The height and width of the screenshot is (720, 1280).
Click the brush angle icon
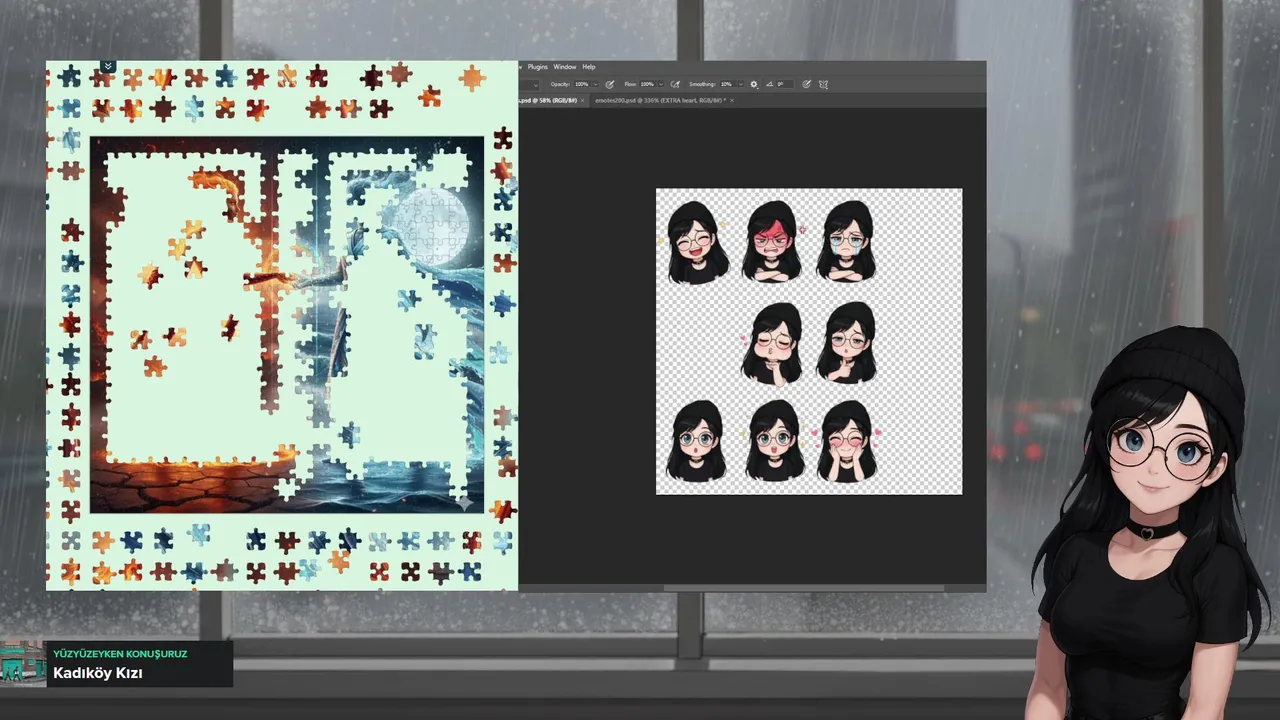tap(769, 84)
